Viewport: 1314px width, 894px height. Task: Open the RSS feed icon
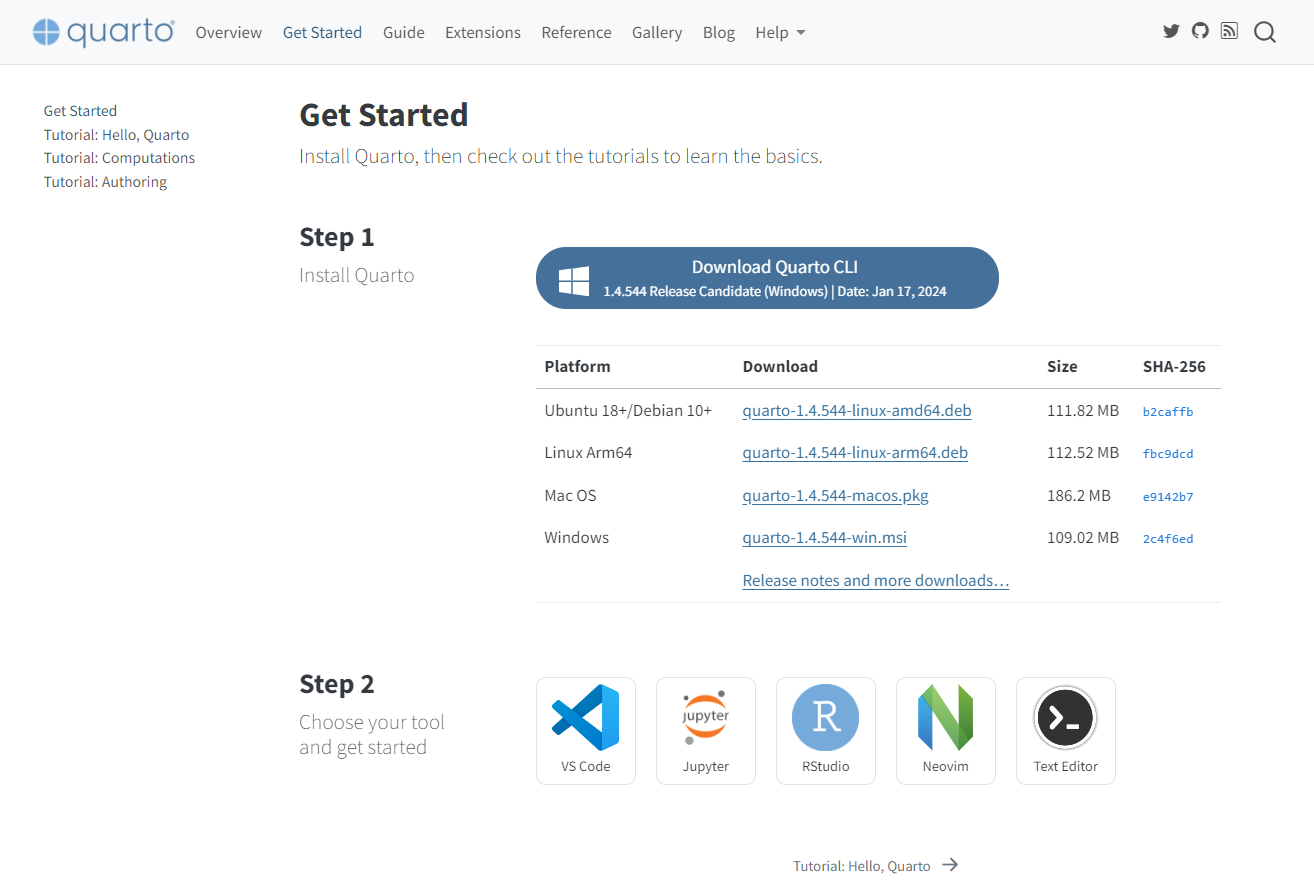click(x=1229, y=31)
